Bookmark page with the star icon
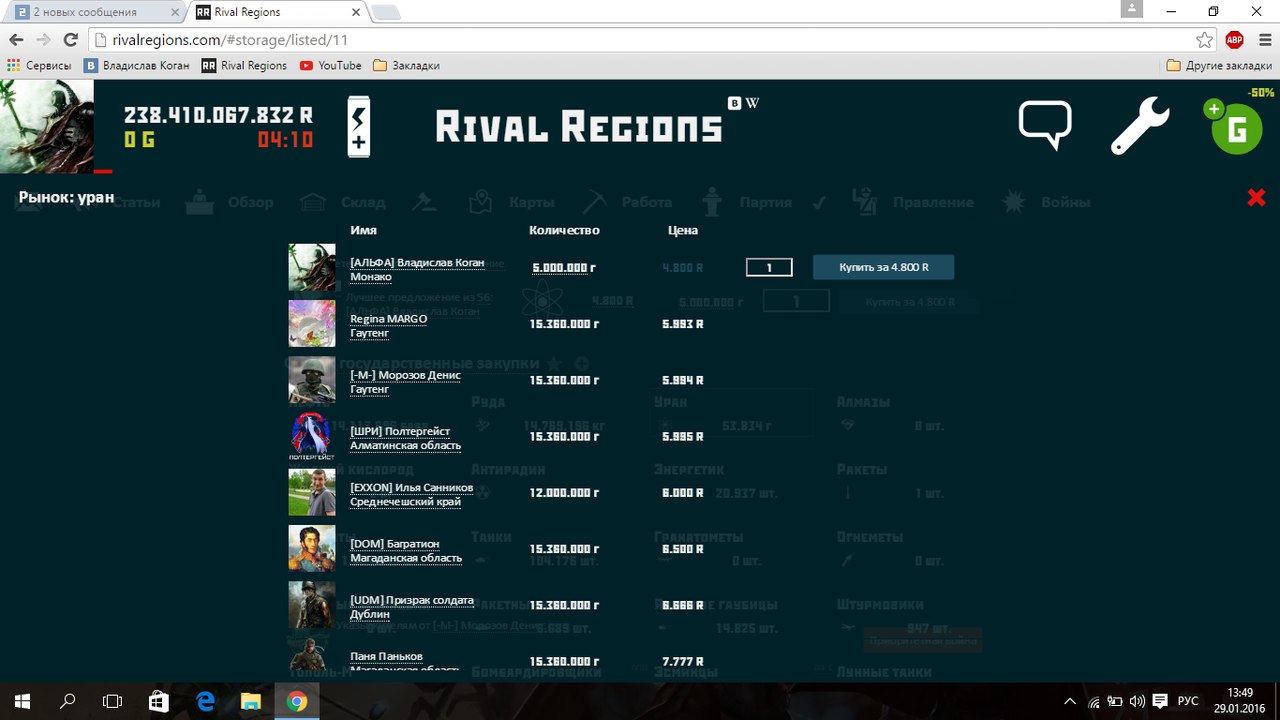 1204,40
